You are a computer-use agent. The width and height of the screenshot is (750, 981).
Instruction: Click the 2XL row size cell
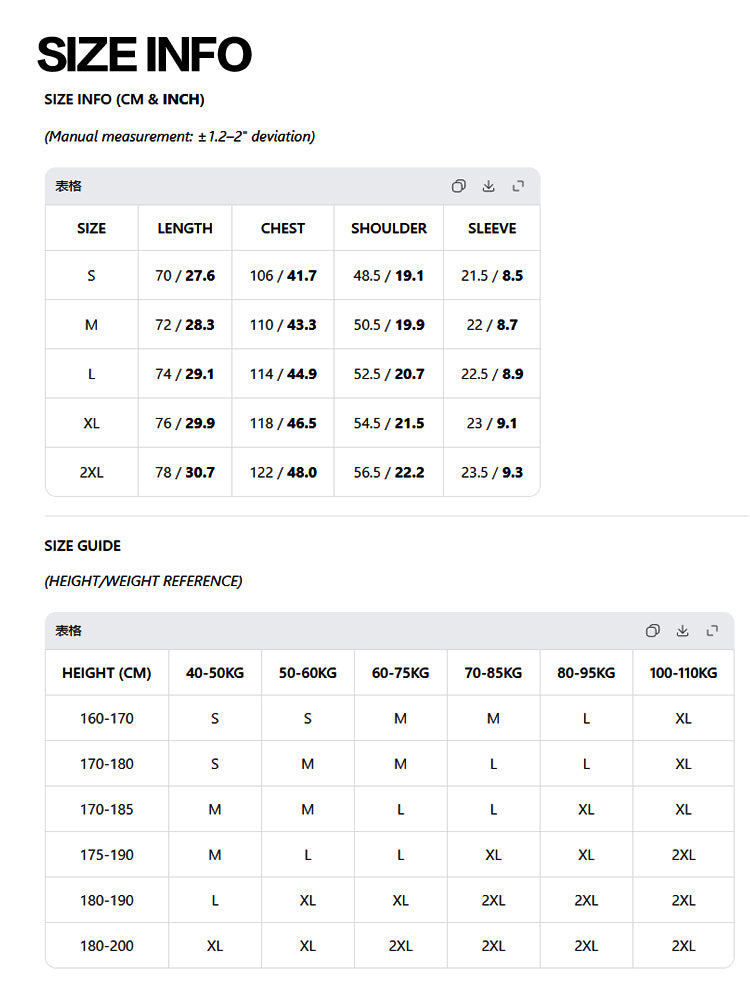tap(91, 472)
